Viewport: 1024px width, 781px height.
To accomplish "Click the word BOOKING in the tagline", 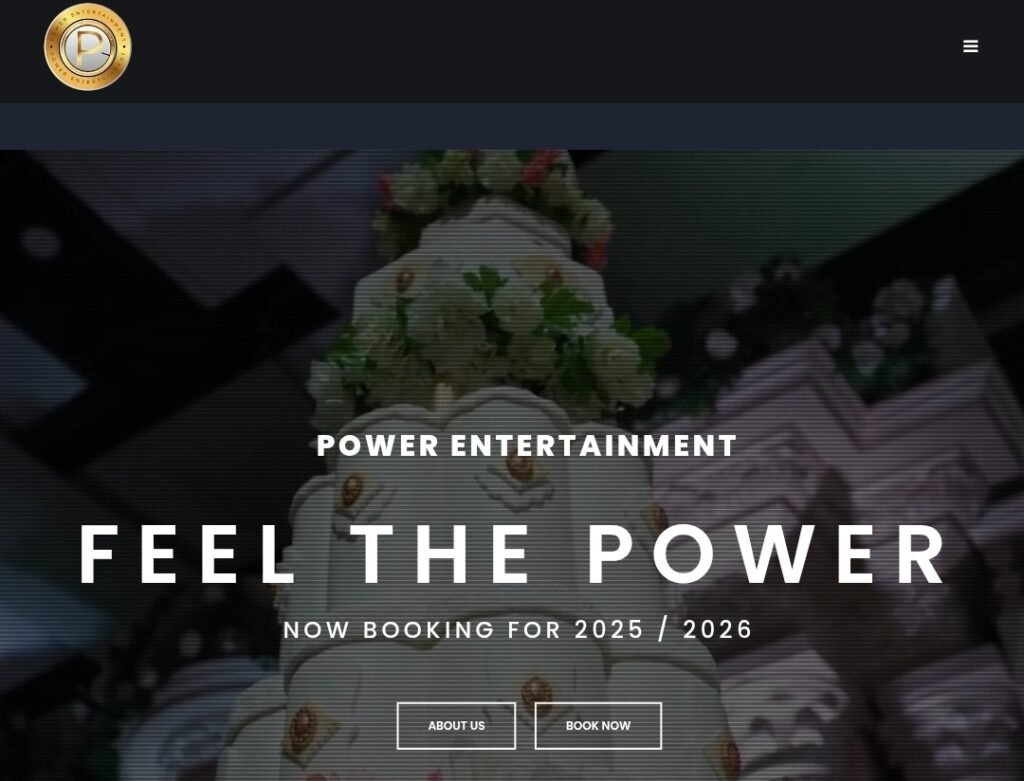I will click(428, 630).
